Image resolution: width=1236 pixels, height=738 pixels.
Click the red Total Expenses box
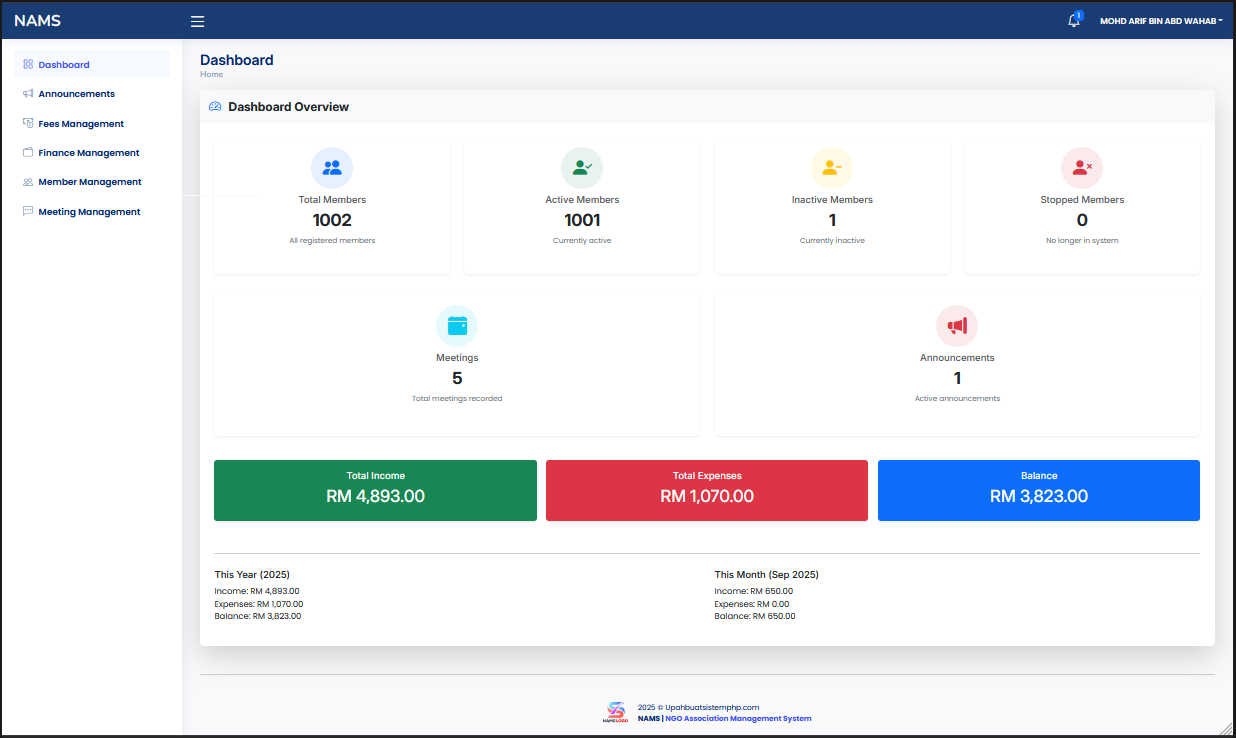tap(707, 490)
